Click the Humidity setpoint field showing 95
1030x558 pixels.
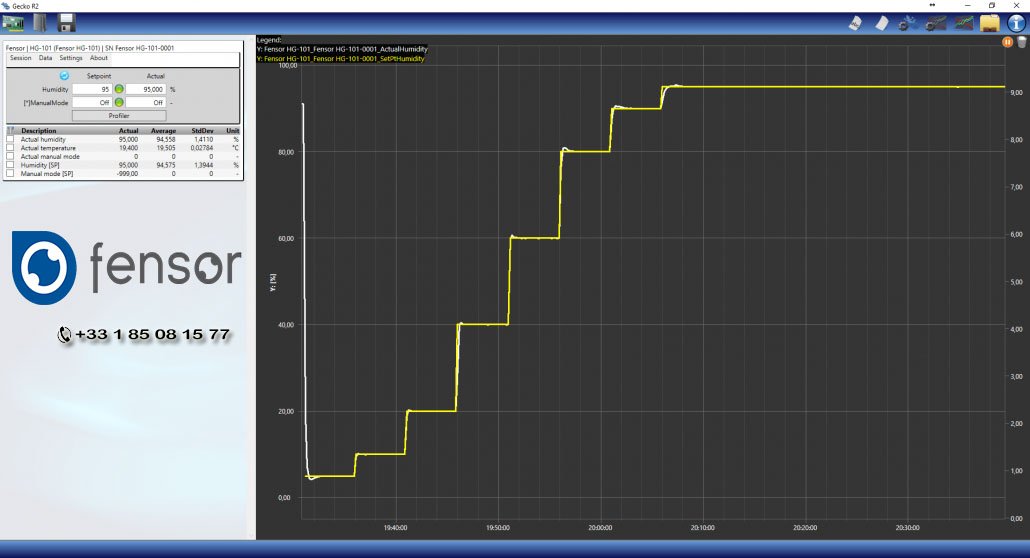(92, 89)
